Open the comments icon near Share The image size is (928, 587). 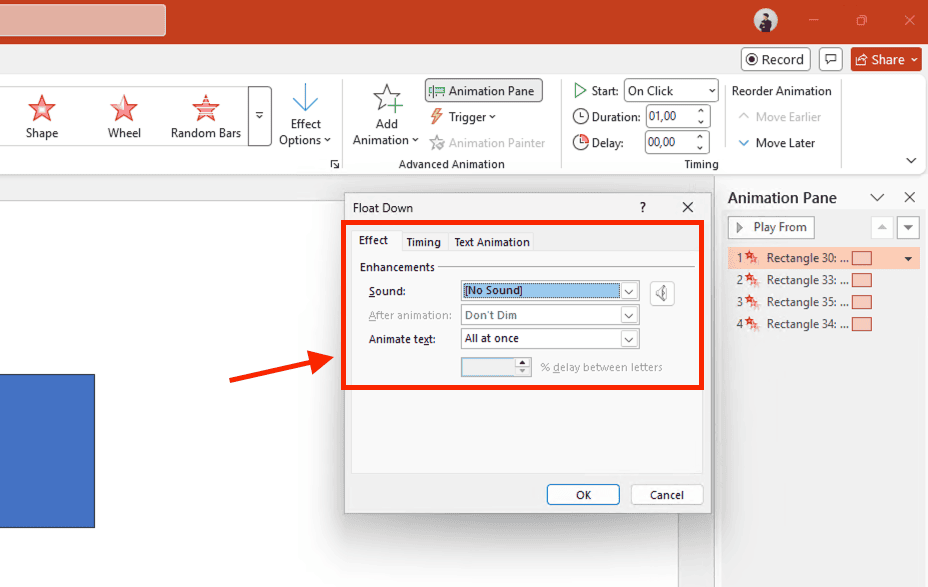coord(830,59)
